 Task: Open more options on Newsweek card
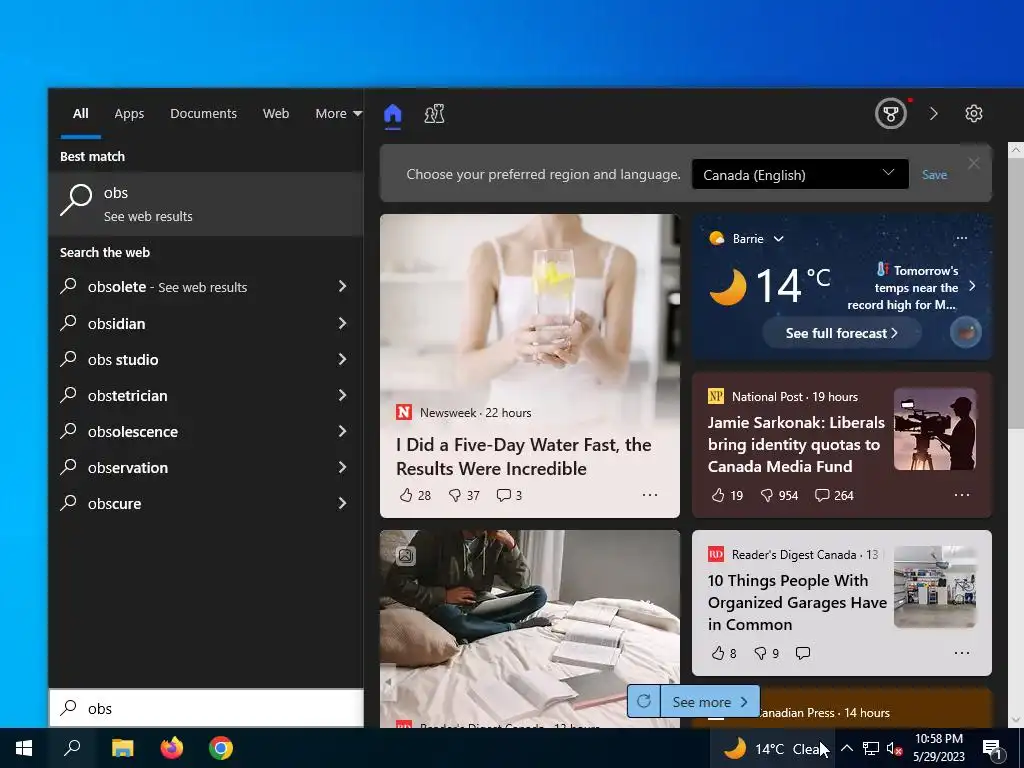point(649,495)
